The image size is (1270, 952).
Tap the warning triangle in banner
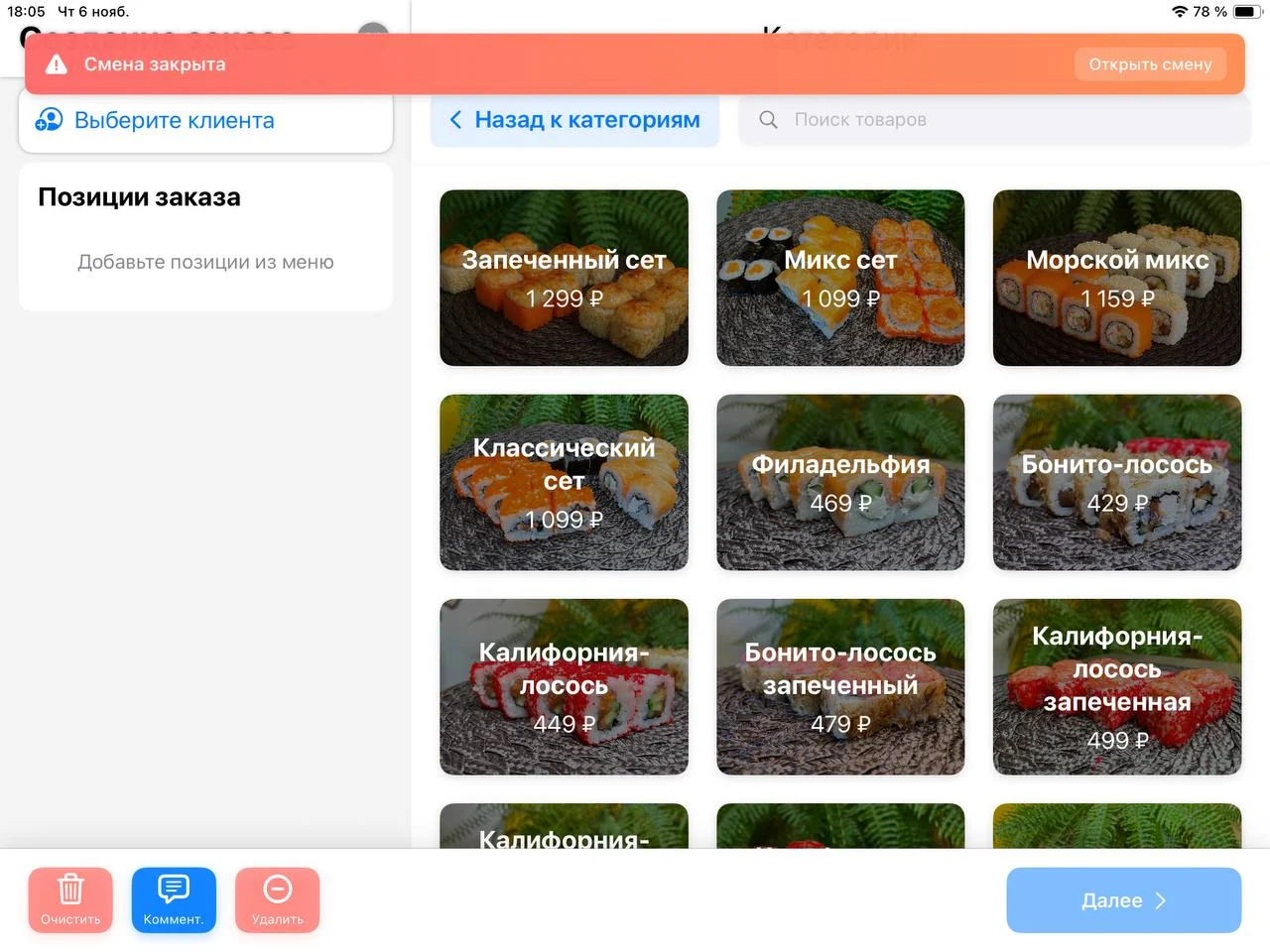pos(57,64)
